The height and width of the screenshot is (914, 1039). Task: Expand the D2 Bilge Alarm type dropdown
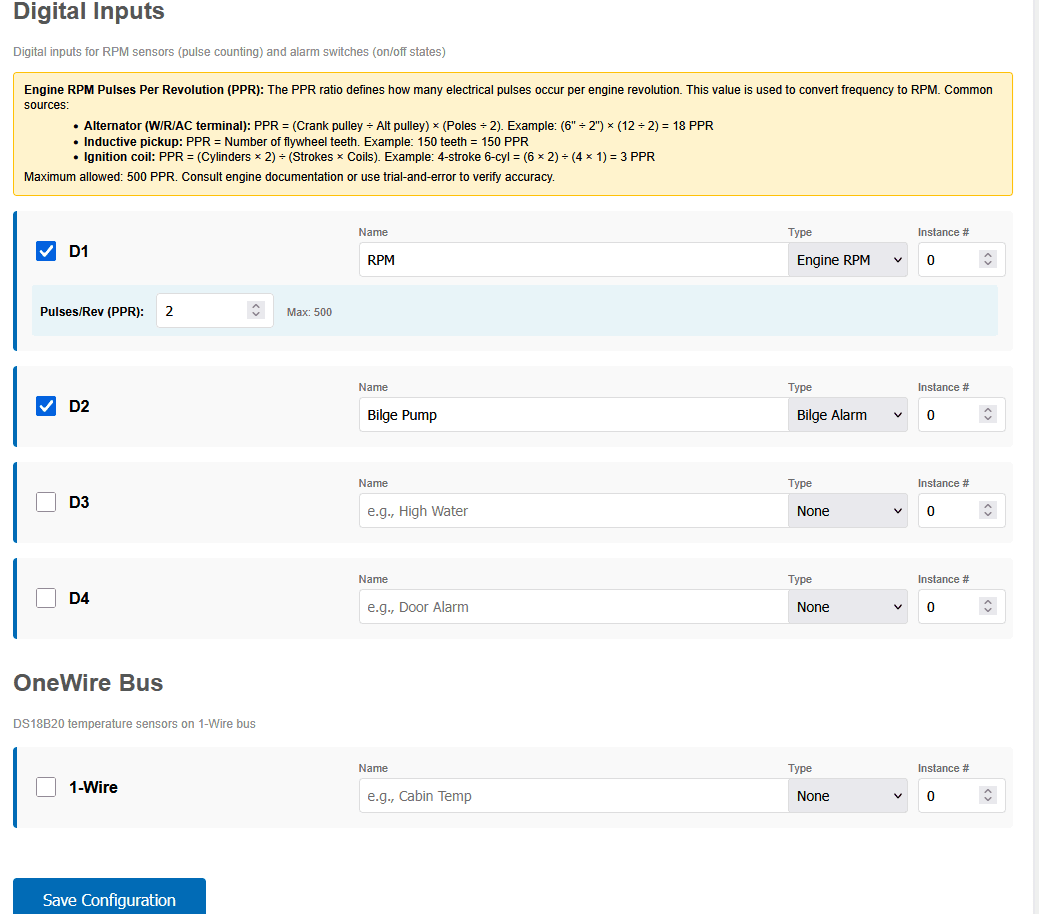pos(847,415)
